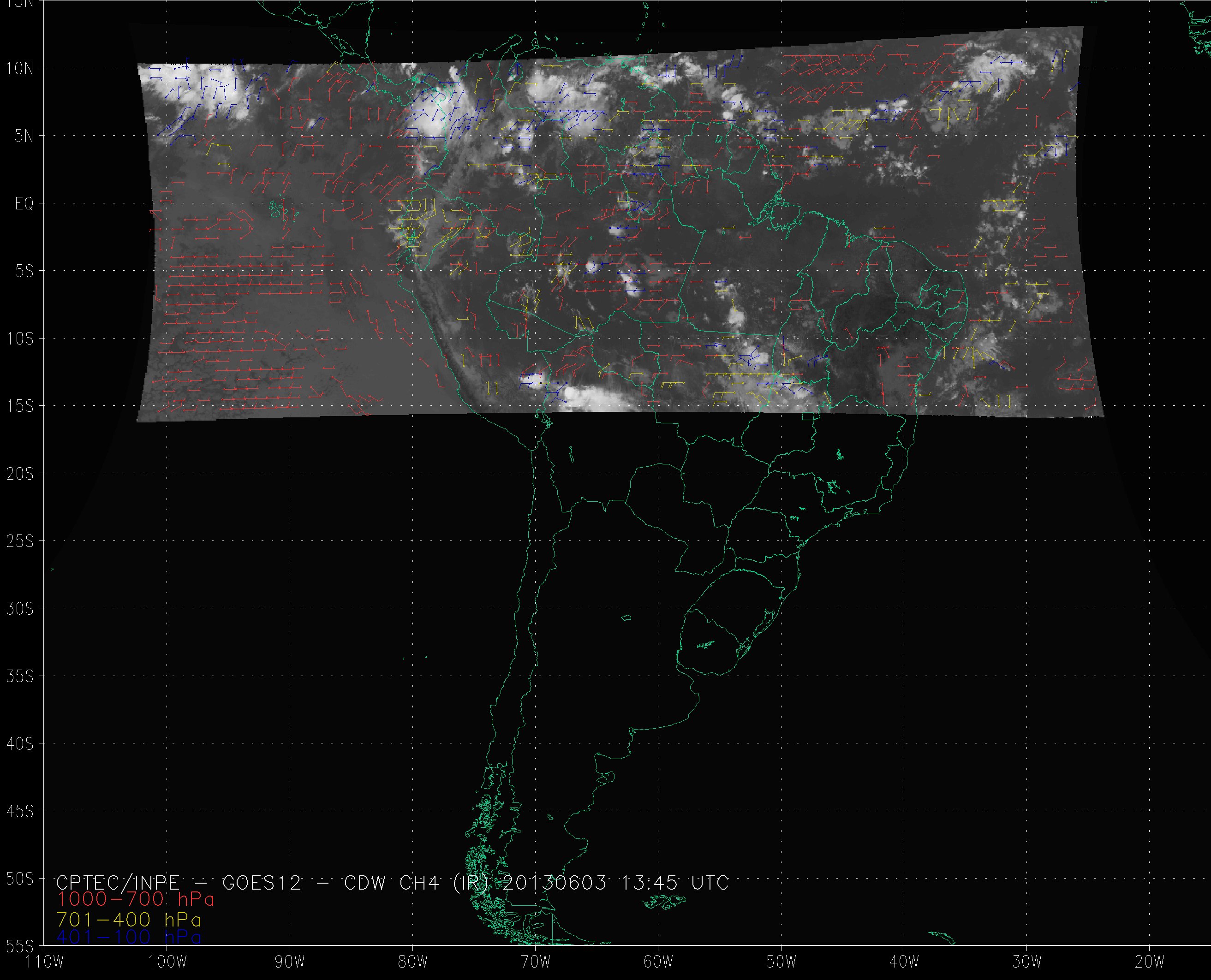This screenshot has width=1211, height=980.
Task: Click the 45S latitude axis label
Action: click(20, 812)
